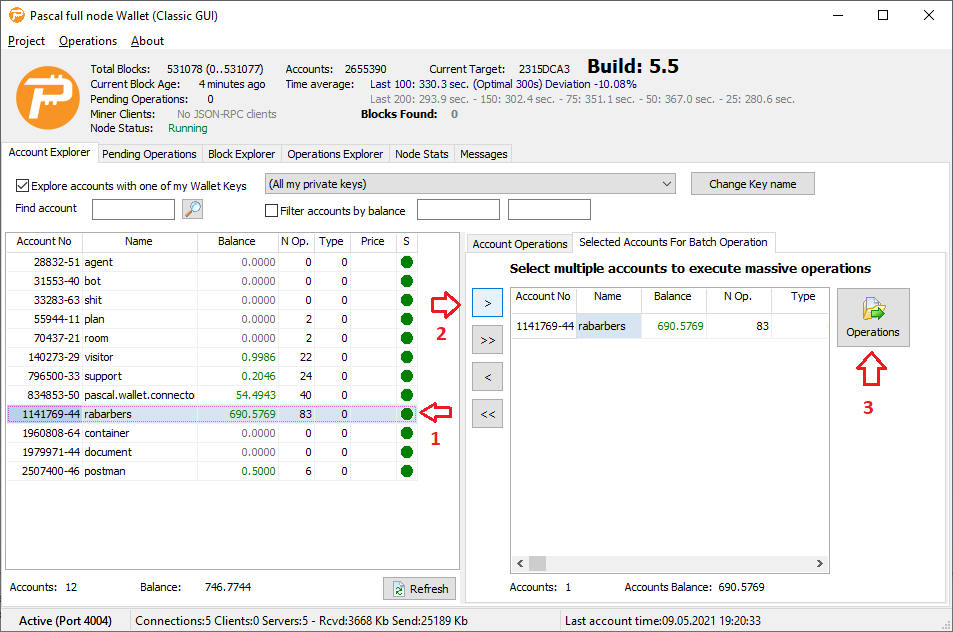Open the All my private keys dropdown
This screenshot has width=953, height=632.
tap(470, 184)
